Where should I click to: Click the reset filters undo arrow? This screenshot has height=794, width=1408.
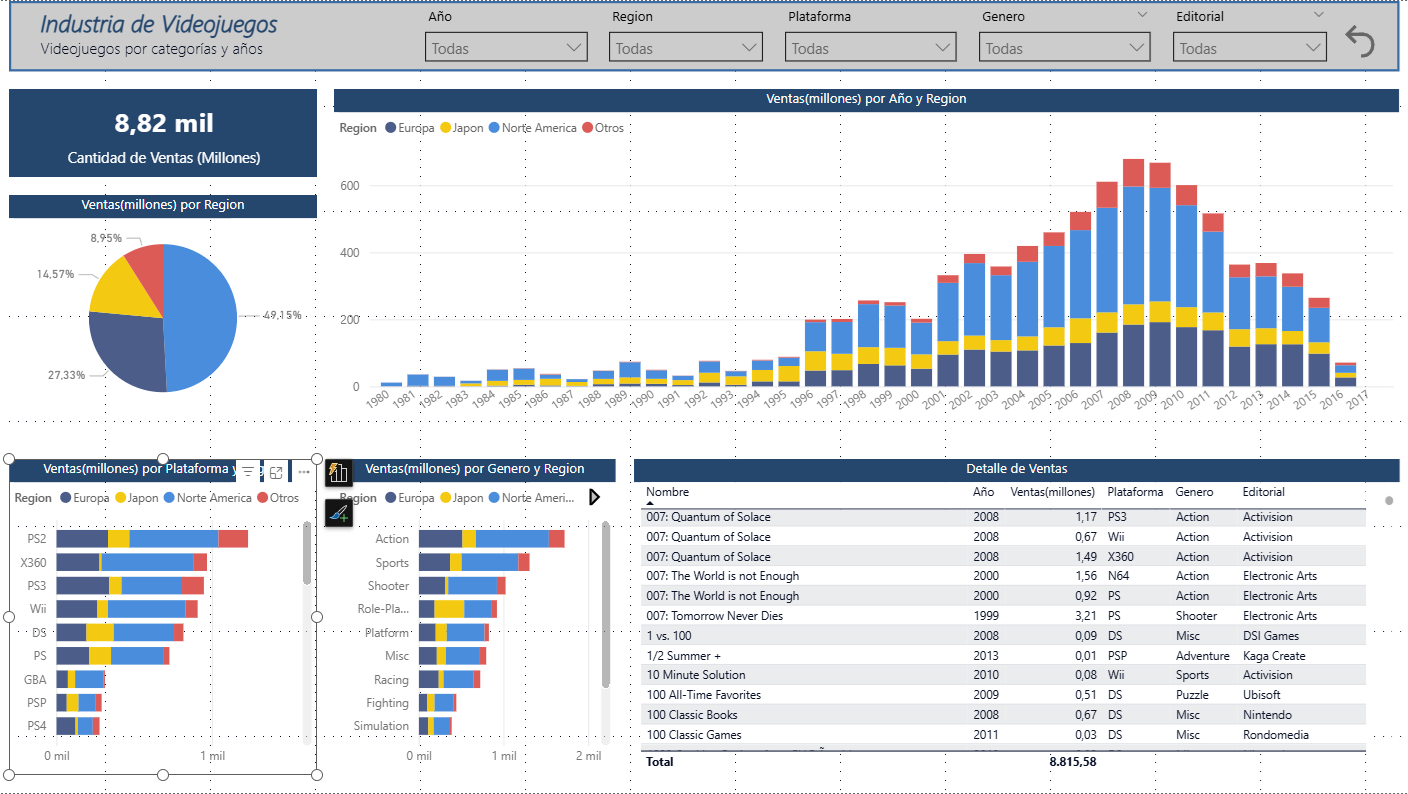coord(1359,42)
